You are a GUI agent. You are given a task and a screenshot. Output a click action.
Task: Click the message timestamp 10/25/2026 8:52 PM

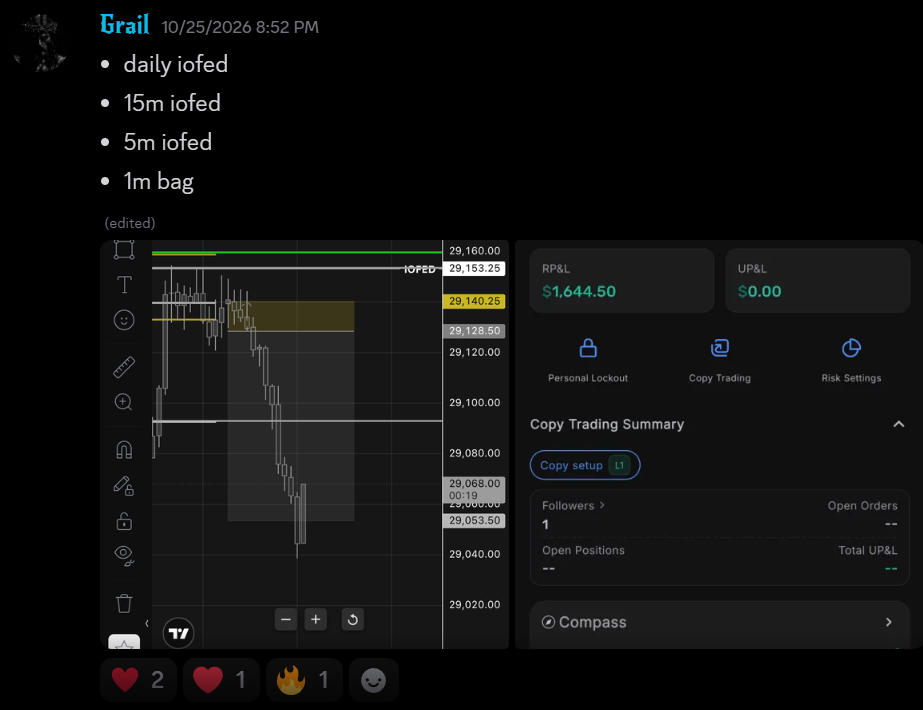coord(240,27)
